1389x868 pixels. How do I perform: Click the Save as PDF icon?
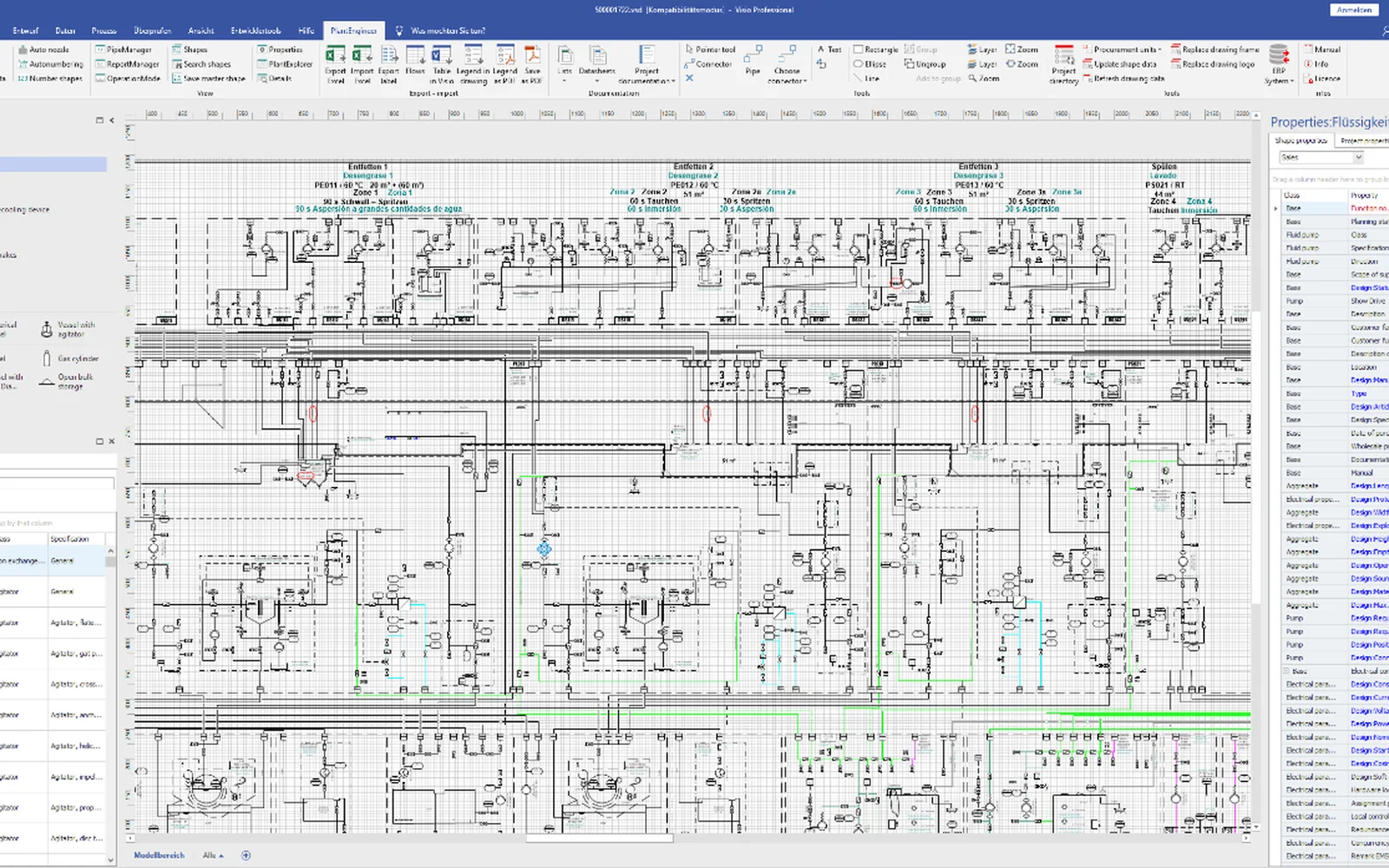[x=532, y=65]
